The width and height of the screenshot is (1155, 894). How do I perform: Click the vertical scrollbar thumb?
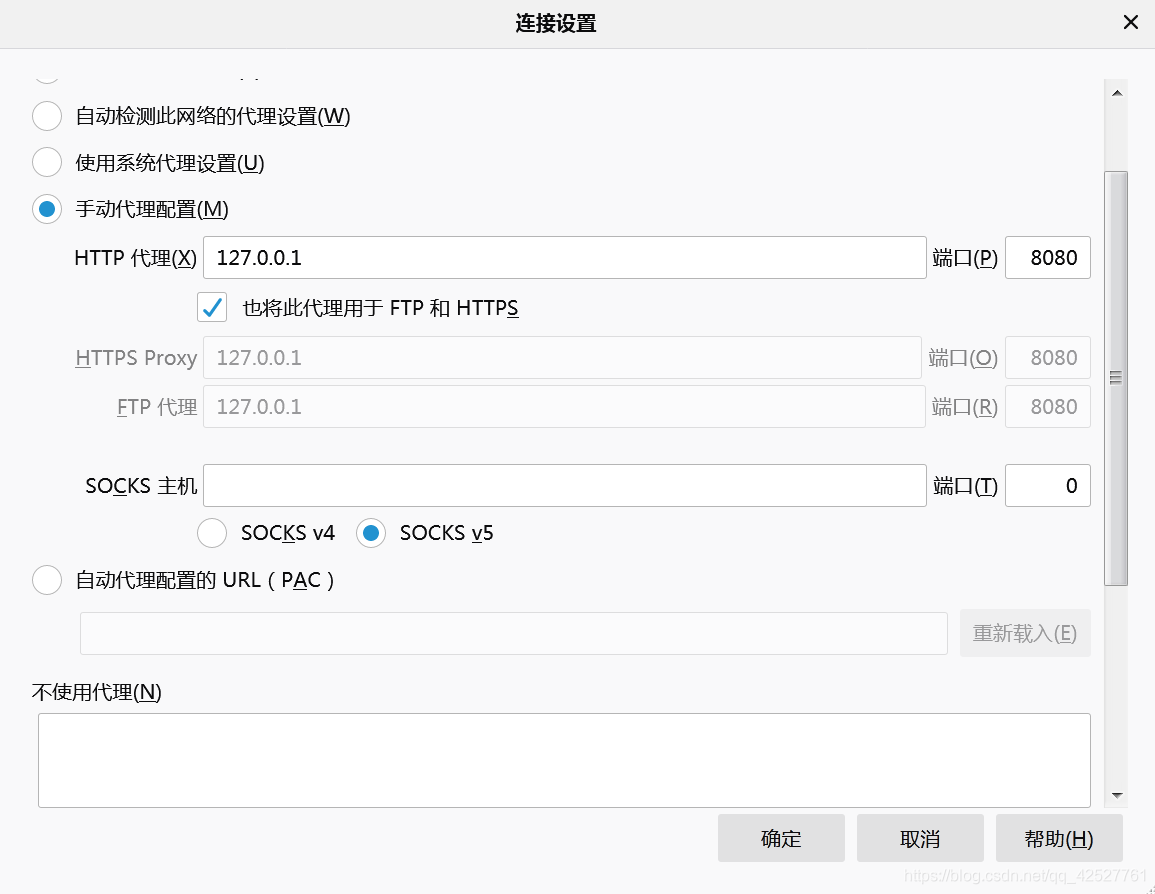pyautogui.click(x=1116, y=379)
